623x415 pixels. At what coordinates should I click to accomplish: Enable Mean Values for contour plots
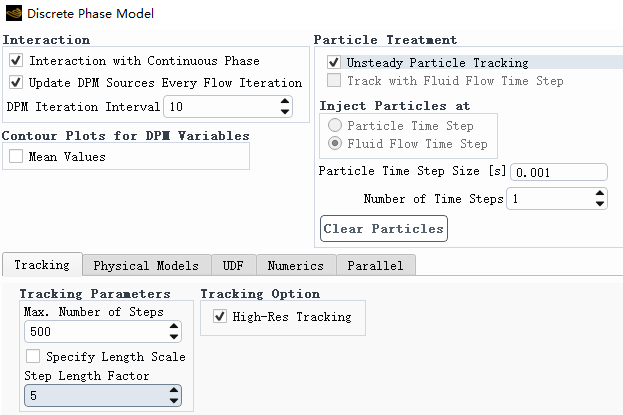(16, 156)
